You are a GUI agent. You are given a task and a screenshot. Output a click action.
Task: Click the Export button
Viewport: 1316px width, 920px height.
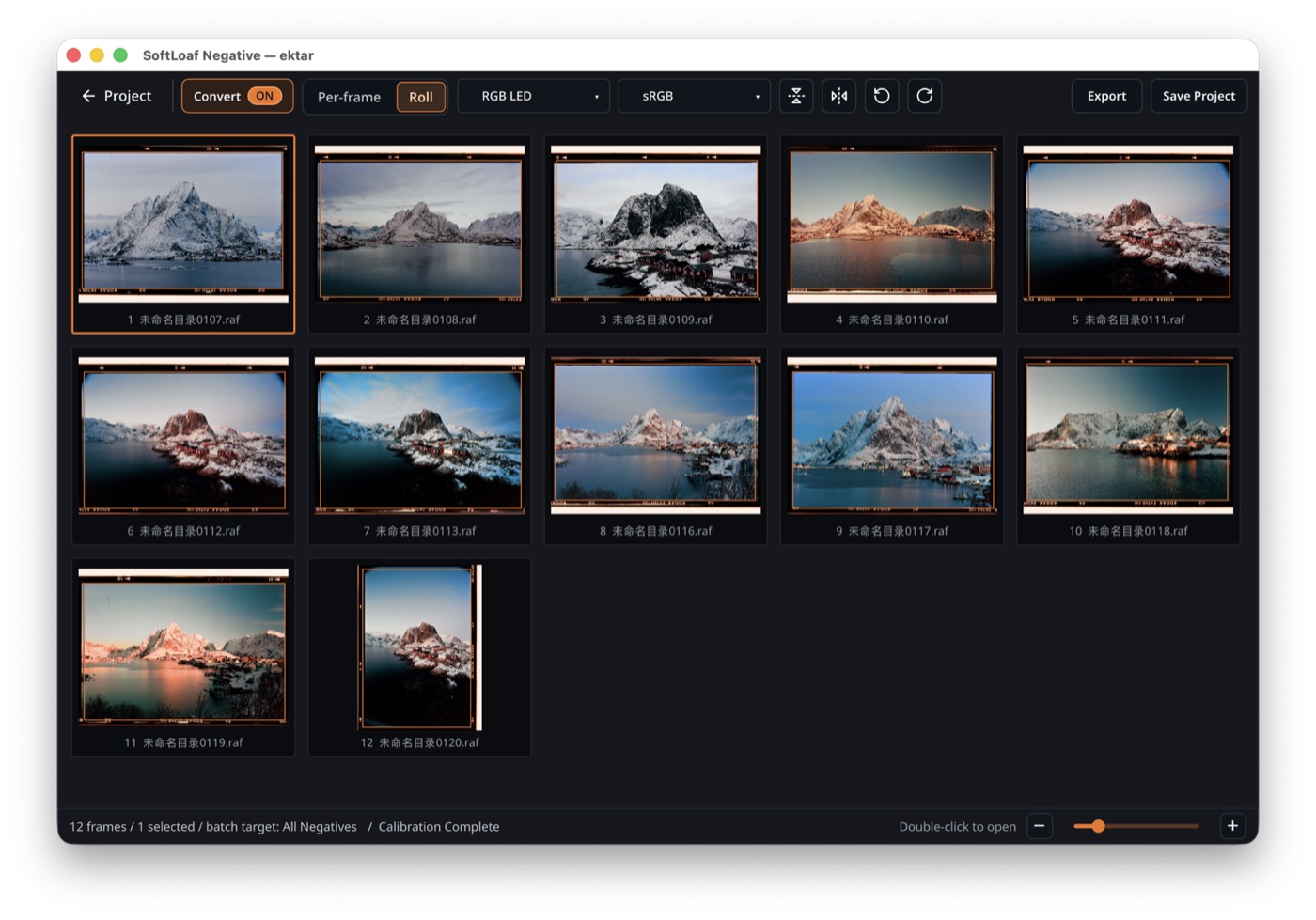[1106, 96]
